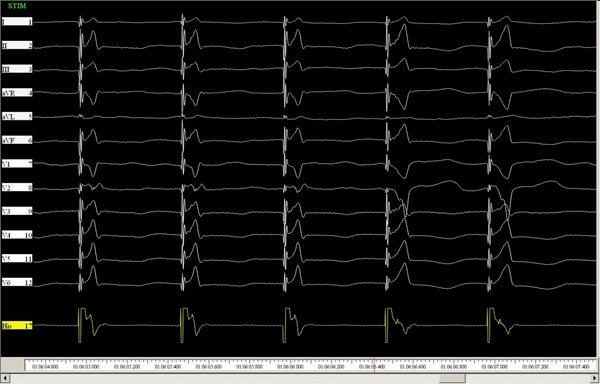Select the lead I channel label
The image size is (600, 384).
point(17,22)
